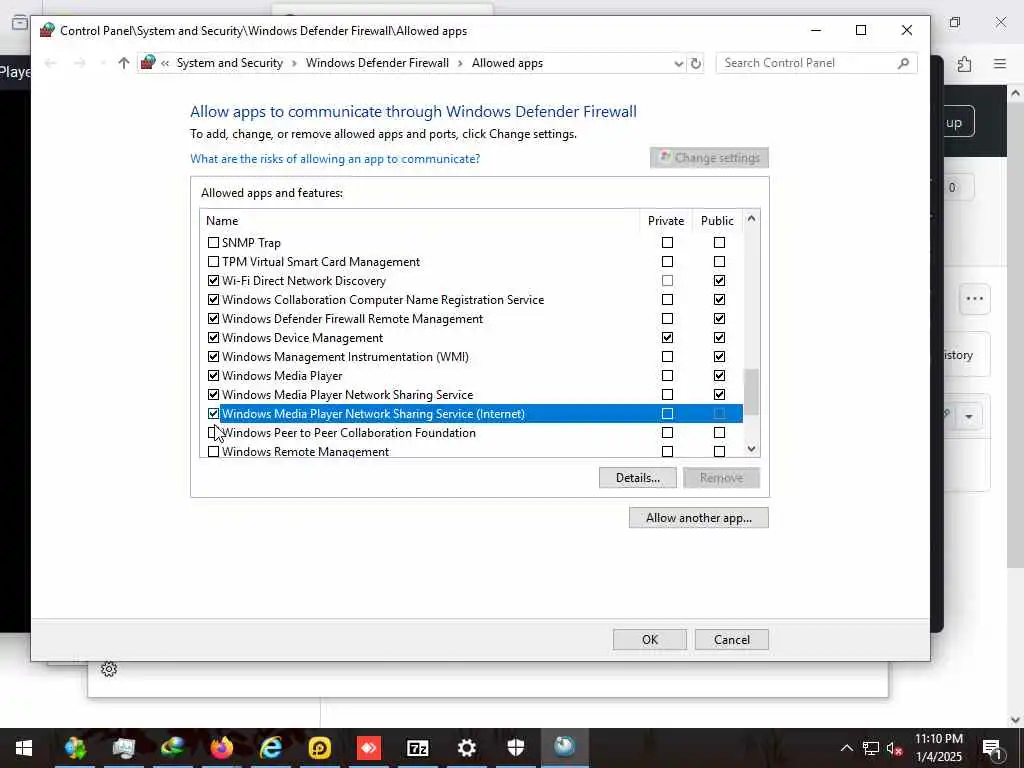Open the active globe app on the taskbar
The image size is (1024, 768).
coord(564,746)
